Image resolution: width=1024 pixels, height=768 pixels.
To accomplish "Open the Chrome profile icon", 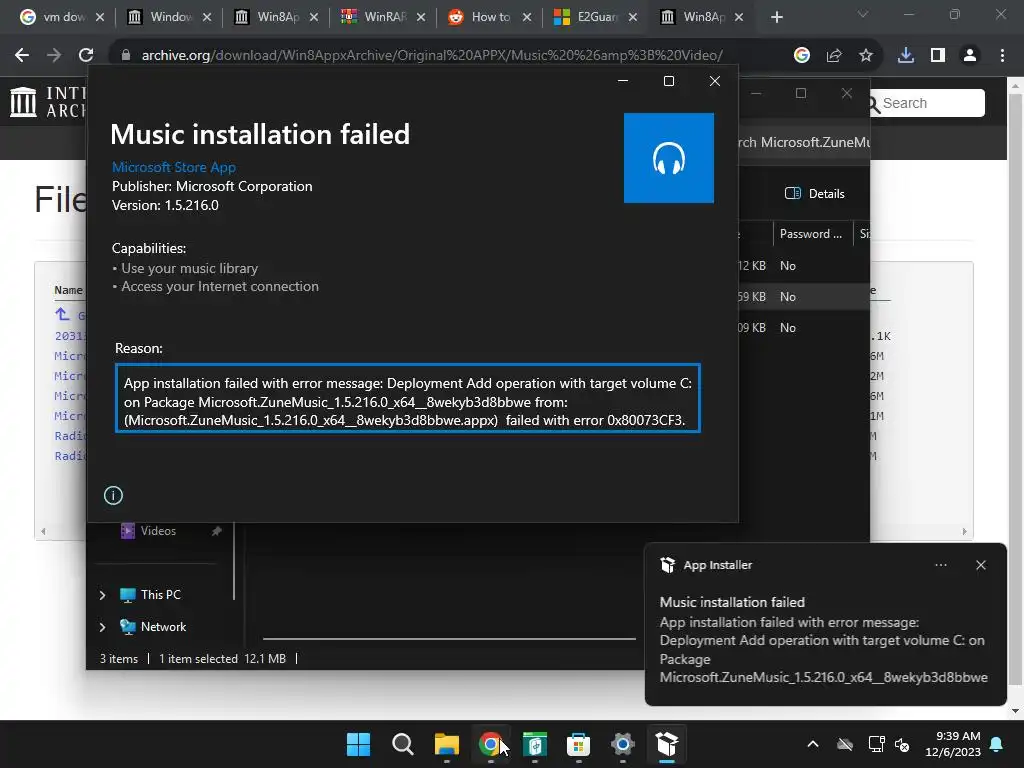I will (x=970, y=56).
